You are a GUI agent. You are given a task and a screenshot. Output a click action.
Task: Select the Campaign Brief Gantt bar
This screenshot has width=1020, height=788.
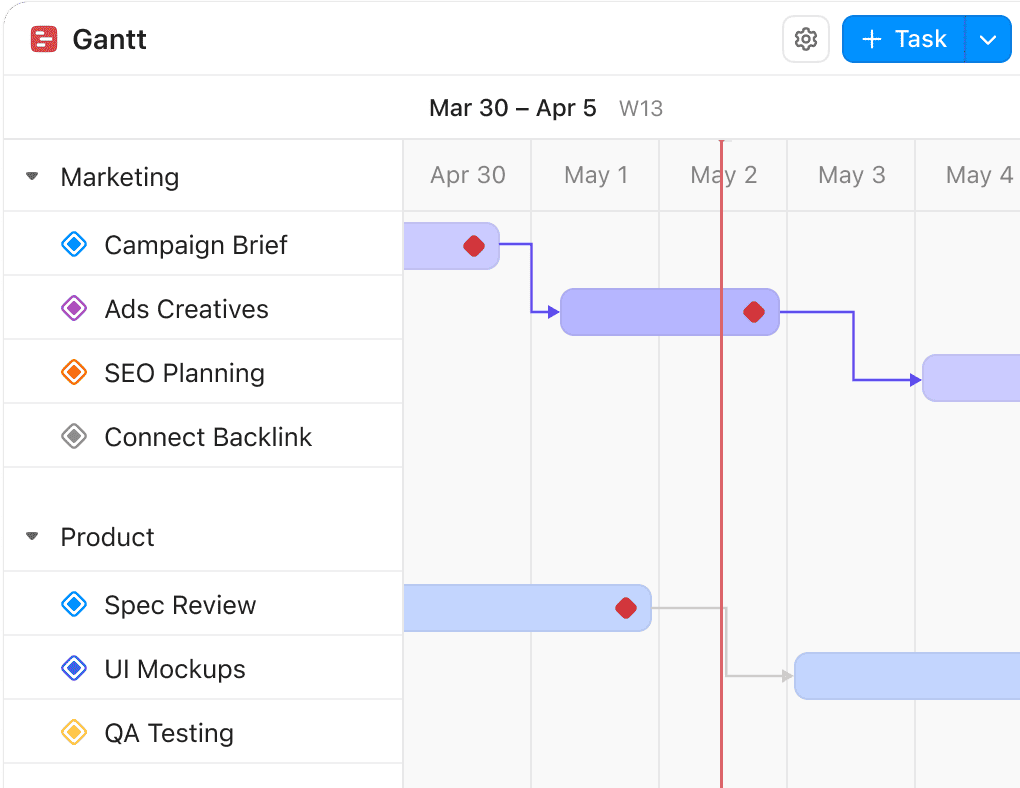(452, 246)
